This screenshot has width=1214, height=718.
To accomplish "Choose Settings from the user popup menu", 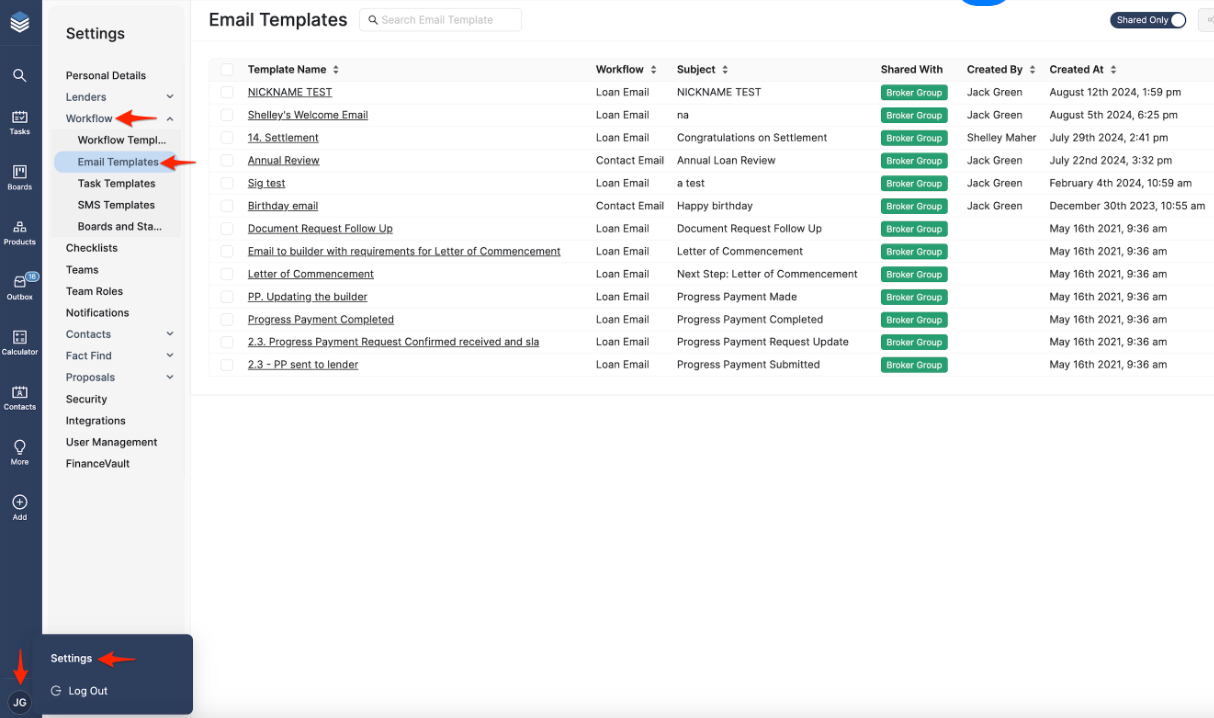I will coord(72,658).
